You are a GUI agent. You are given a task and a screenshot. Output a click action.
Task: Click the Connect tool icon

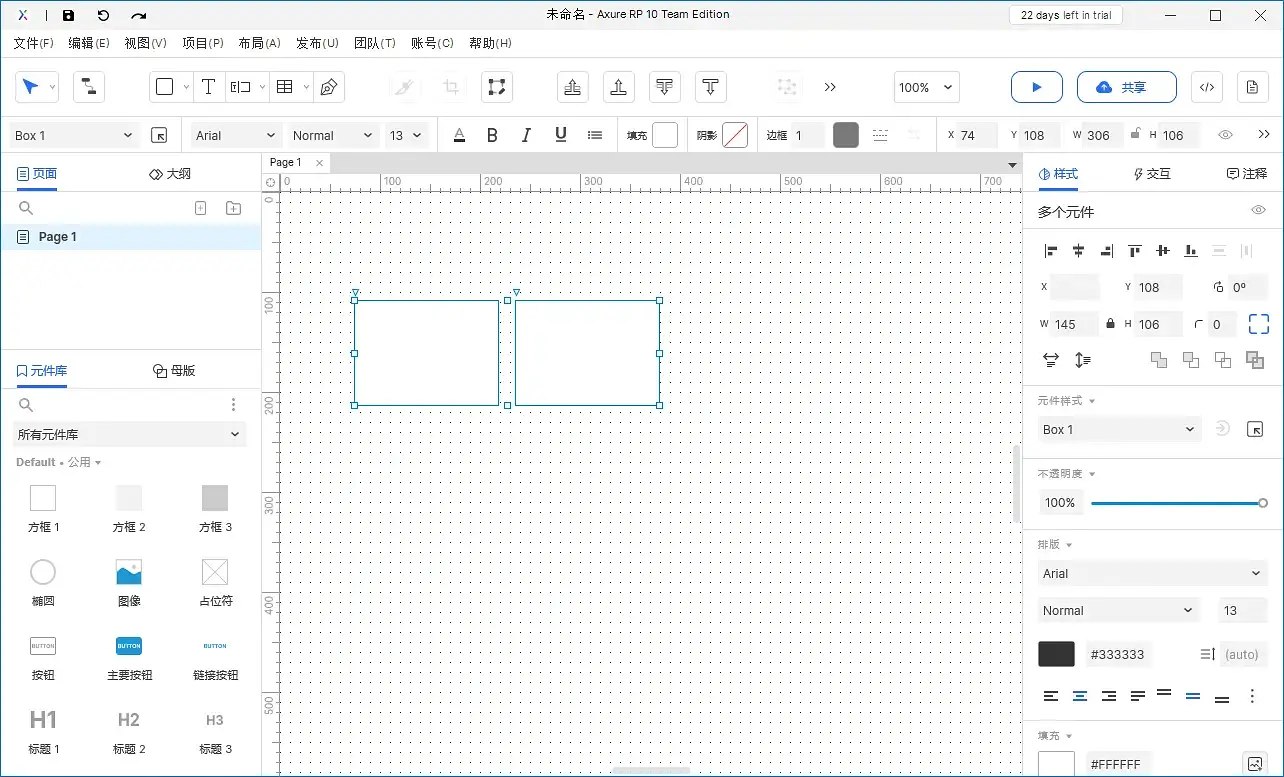(x=88, y=87)
